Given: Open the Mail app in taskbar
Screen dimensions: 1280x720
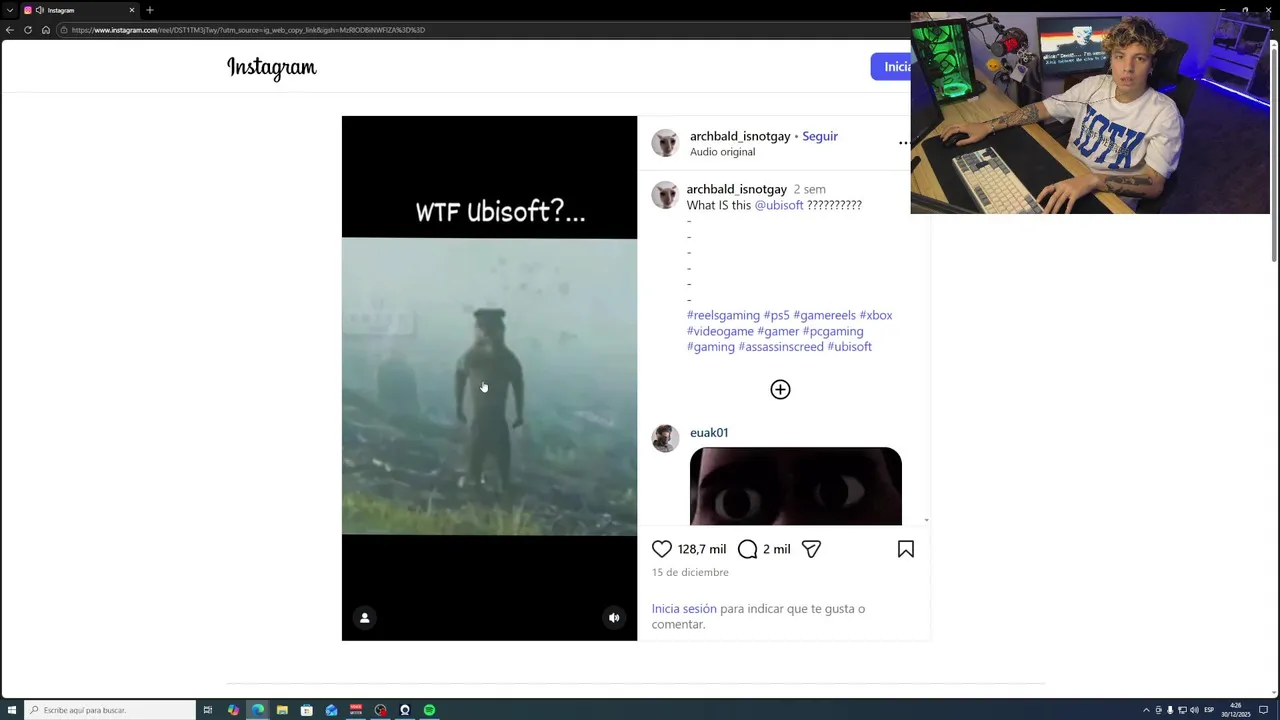Looking at the screenshot, I should (x=331, y=710).
